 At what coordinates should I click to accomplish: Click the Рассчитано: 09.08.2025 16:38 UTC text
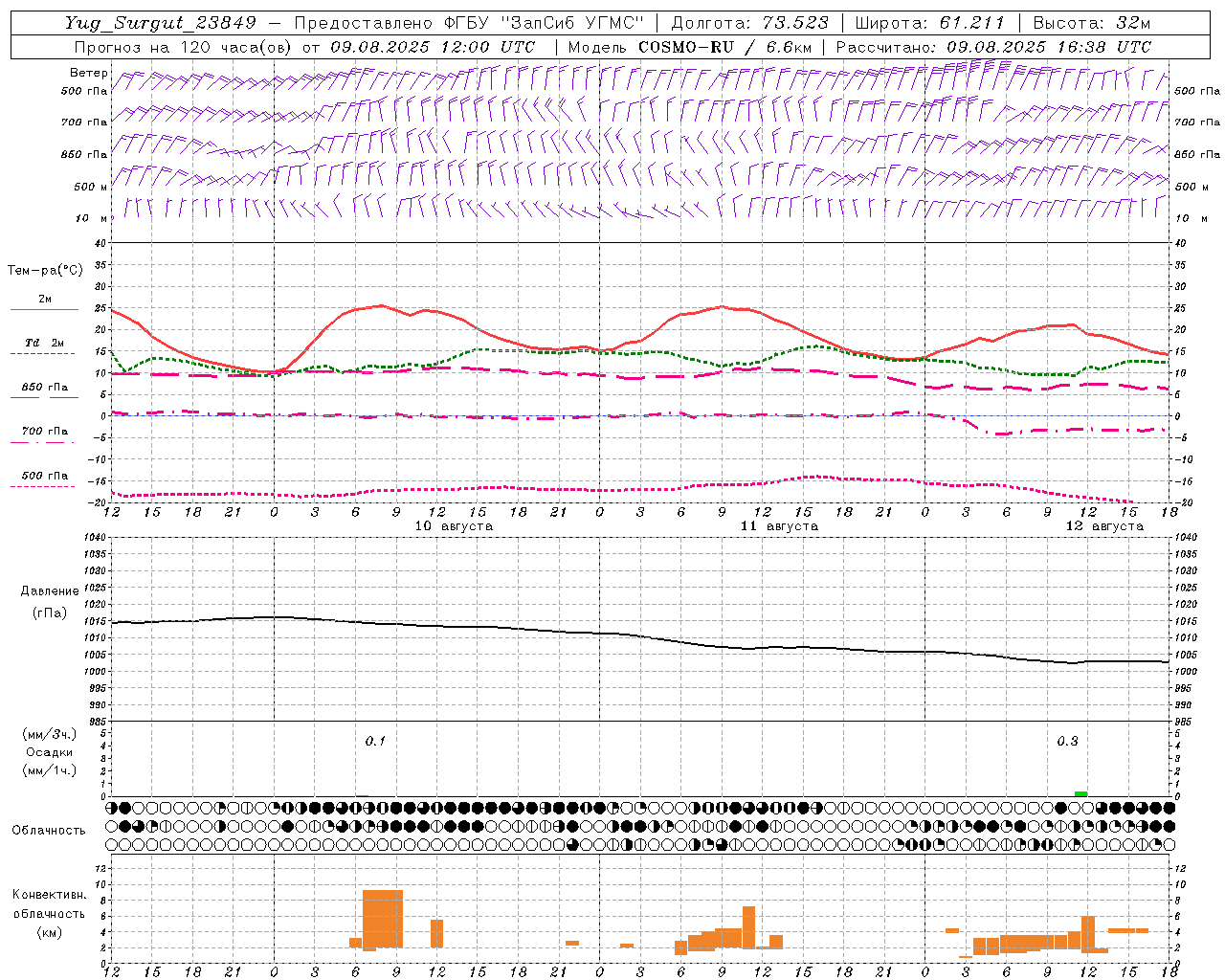click(x=994, y=47)
